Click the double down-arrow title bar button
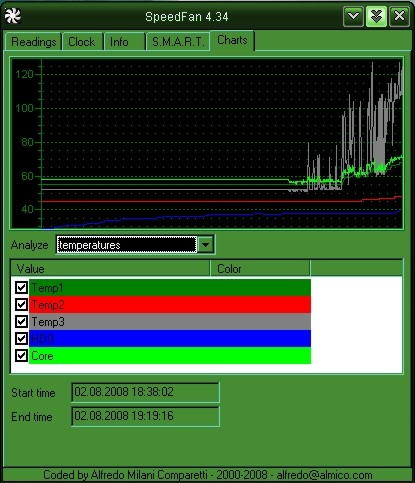This screenshot has height=483, width=415. pos(376,16)
